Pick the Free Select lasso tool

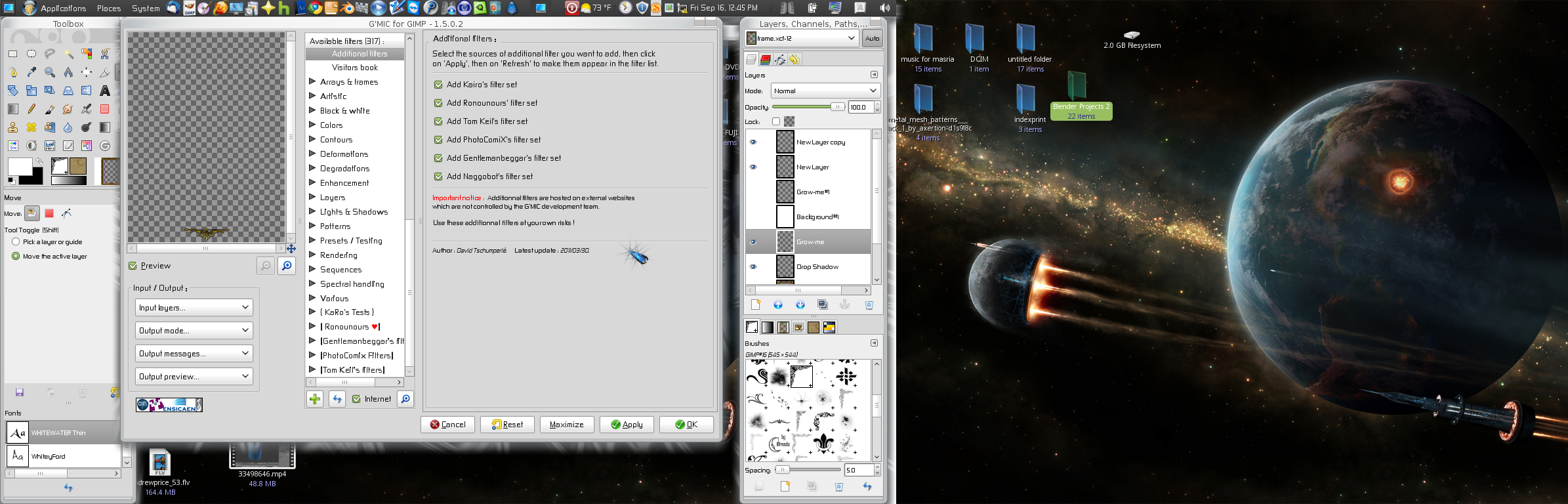click(x=50, y=54)
